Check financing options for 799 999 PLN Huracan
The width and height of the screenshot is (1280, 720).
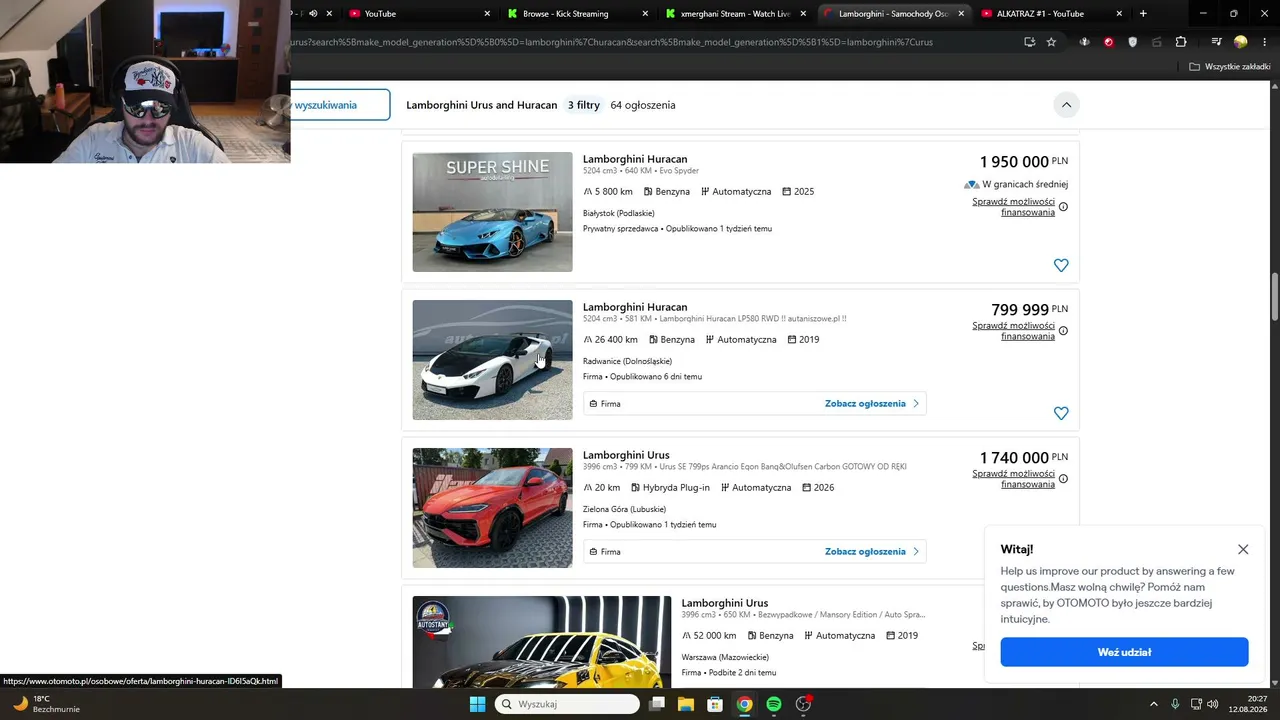point(1013,331)
